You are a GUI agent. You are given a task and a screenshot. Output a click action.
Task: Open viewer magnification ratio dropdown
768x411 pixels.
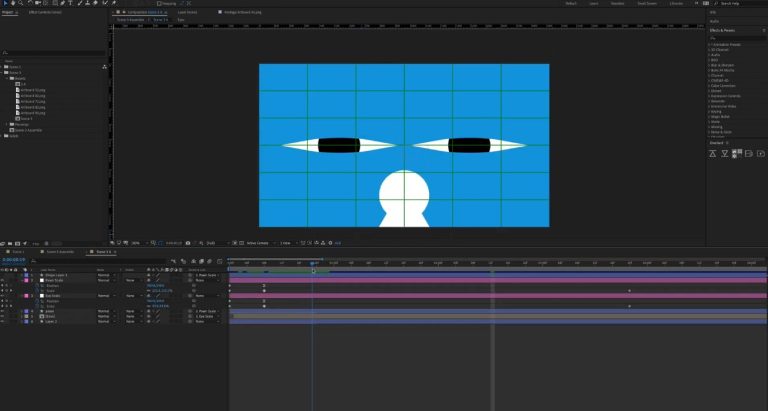[137, 243]
